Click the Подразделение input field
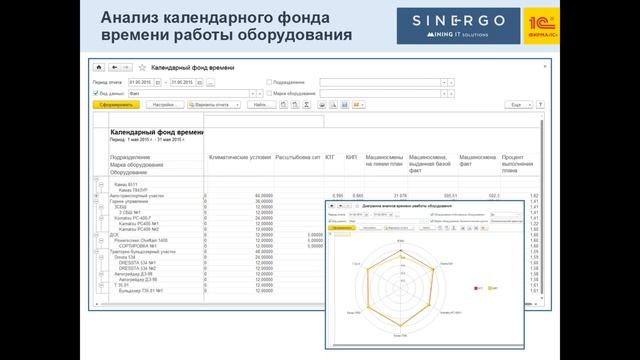 tap(380, 82)
